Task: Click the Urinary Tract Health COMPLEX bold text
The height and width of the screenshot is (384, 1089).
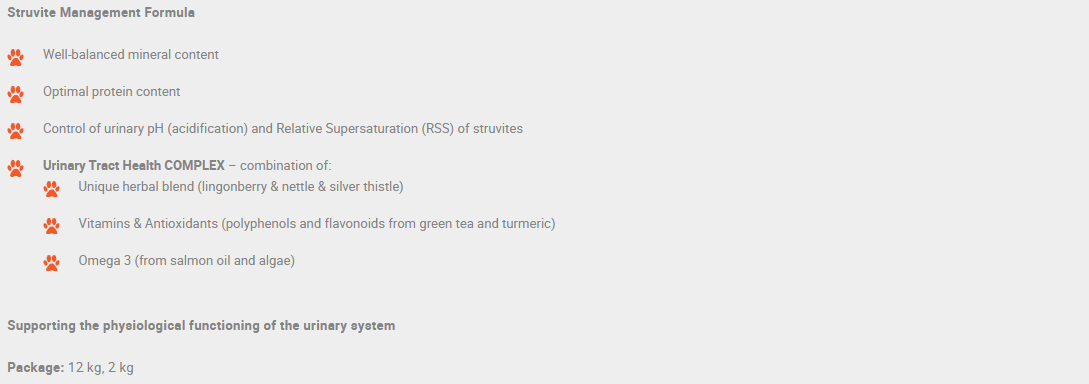Action: tap(133, 165)
